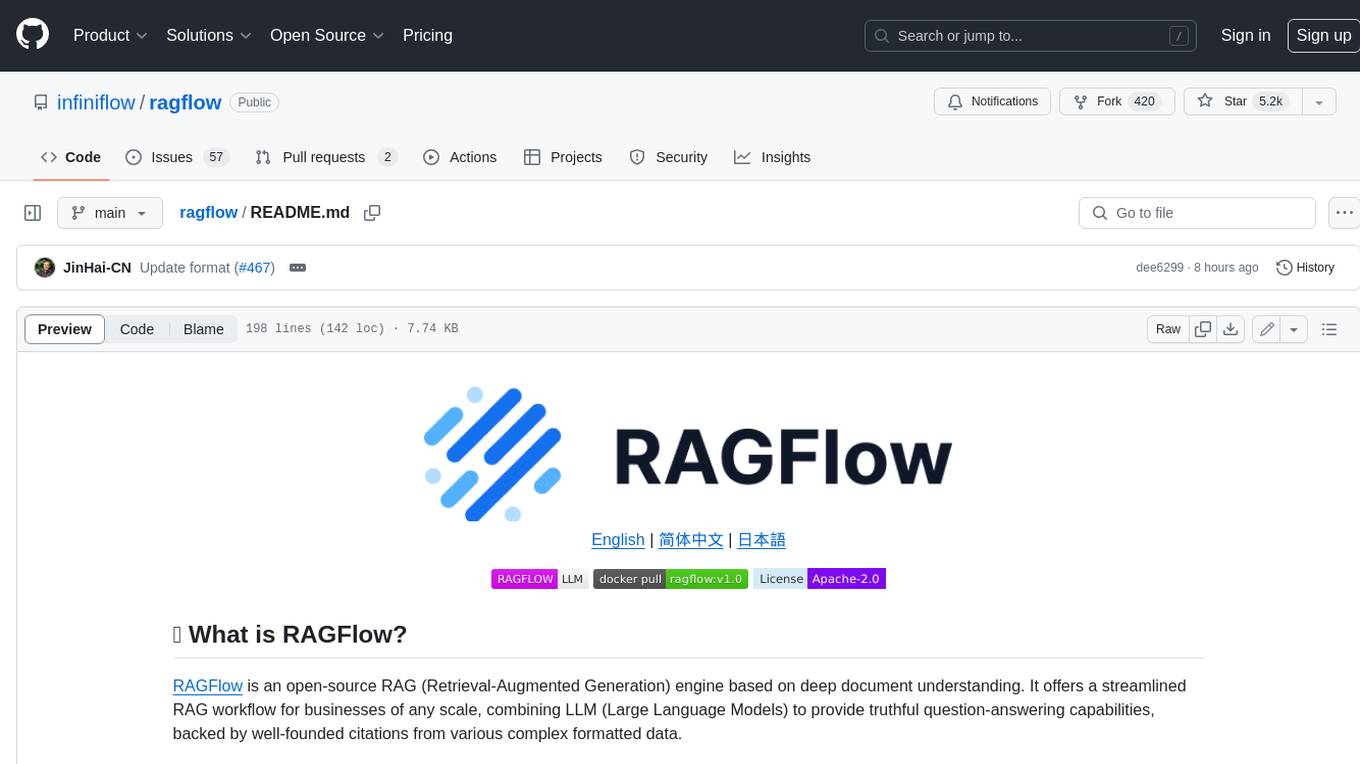Open the main branch selector
The height and width of the screenshot is (764, 1360).
click(x=110, y=213)
